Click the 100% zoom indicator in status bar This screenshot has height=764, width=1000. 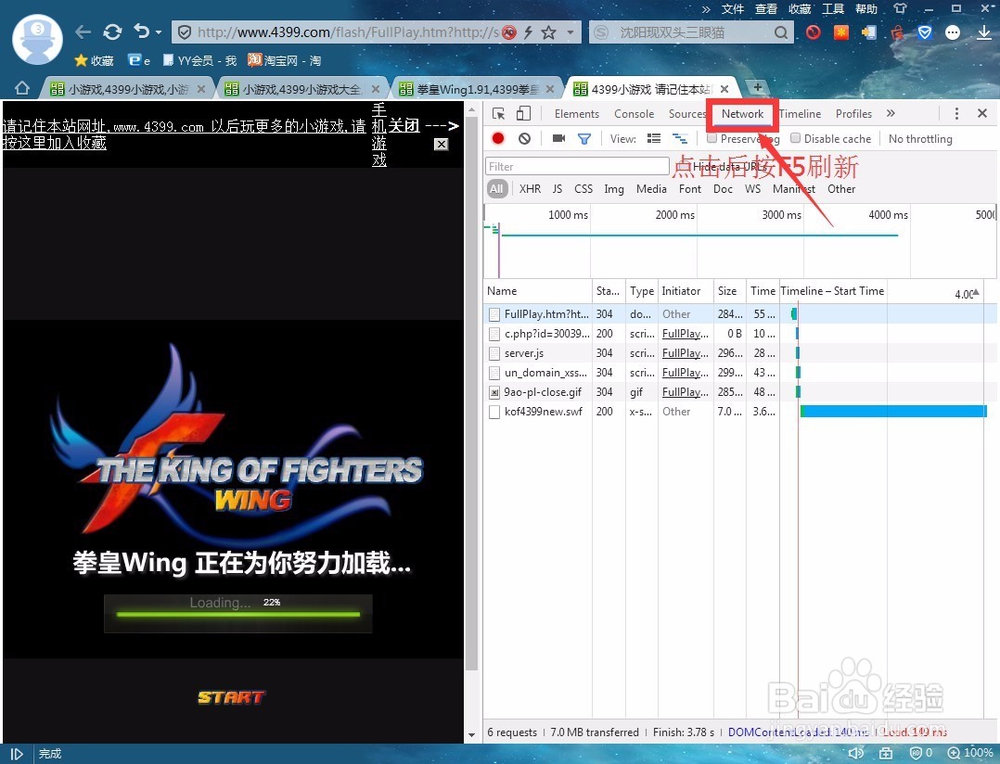(971, 753)
